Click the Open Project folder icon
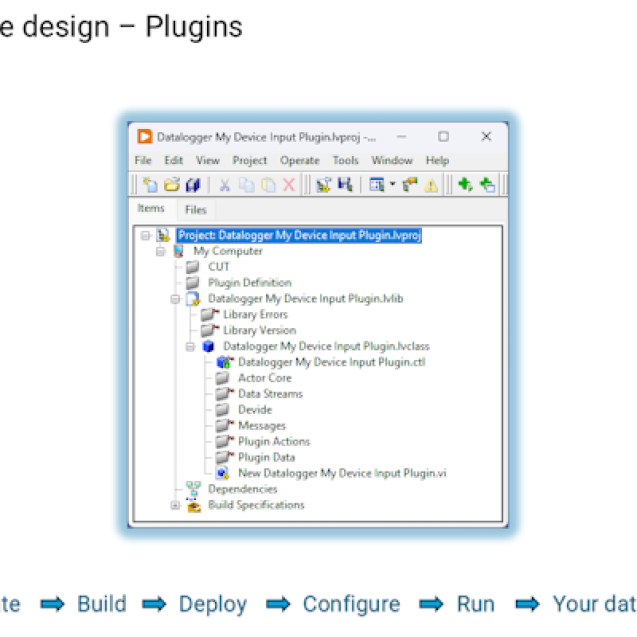The height and width of the screenshot is (637, 637). [x=171, y=185]
